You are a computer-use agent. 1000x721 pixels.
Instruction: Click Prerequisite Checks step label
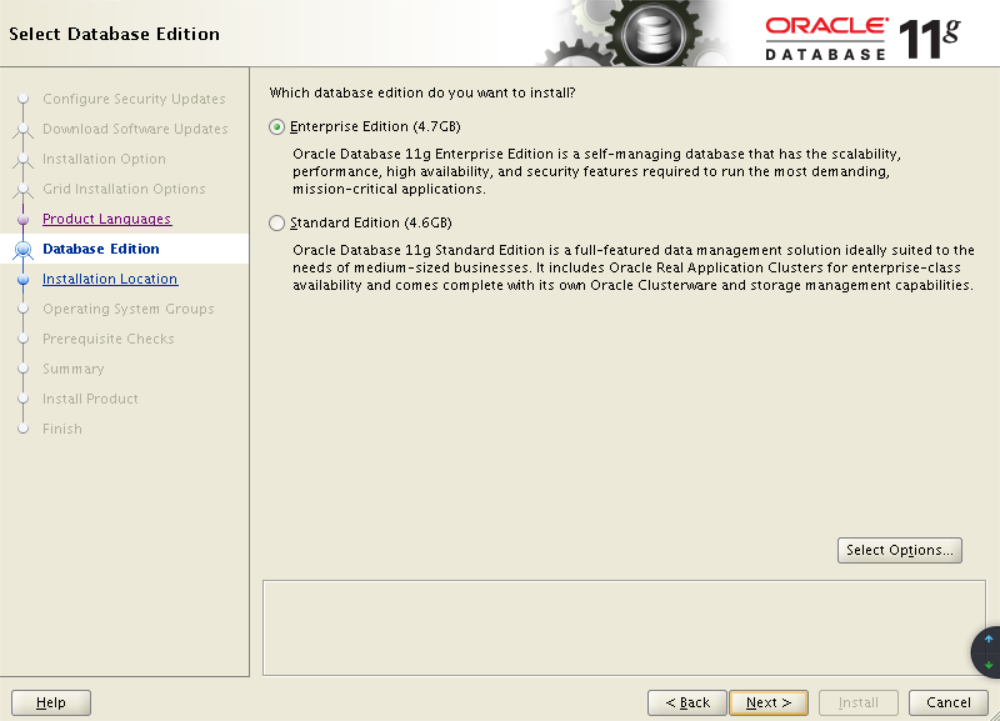pos(108,339)
